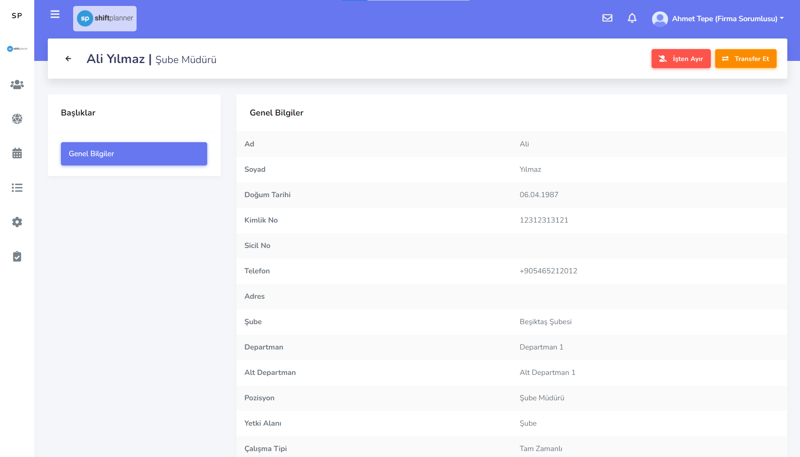Image resolution: width=800 pixels, height=457 pixels.
Task: Toggle the hamburger menu icon
Action: click(x=55, y=15)
